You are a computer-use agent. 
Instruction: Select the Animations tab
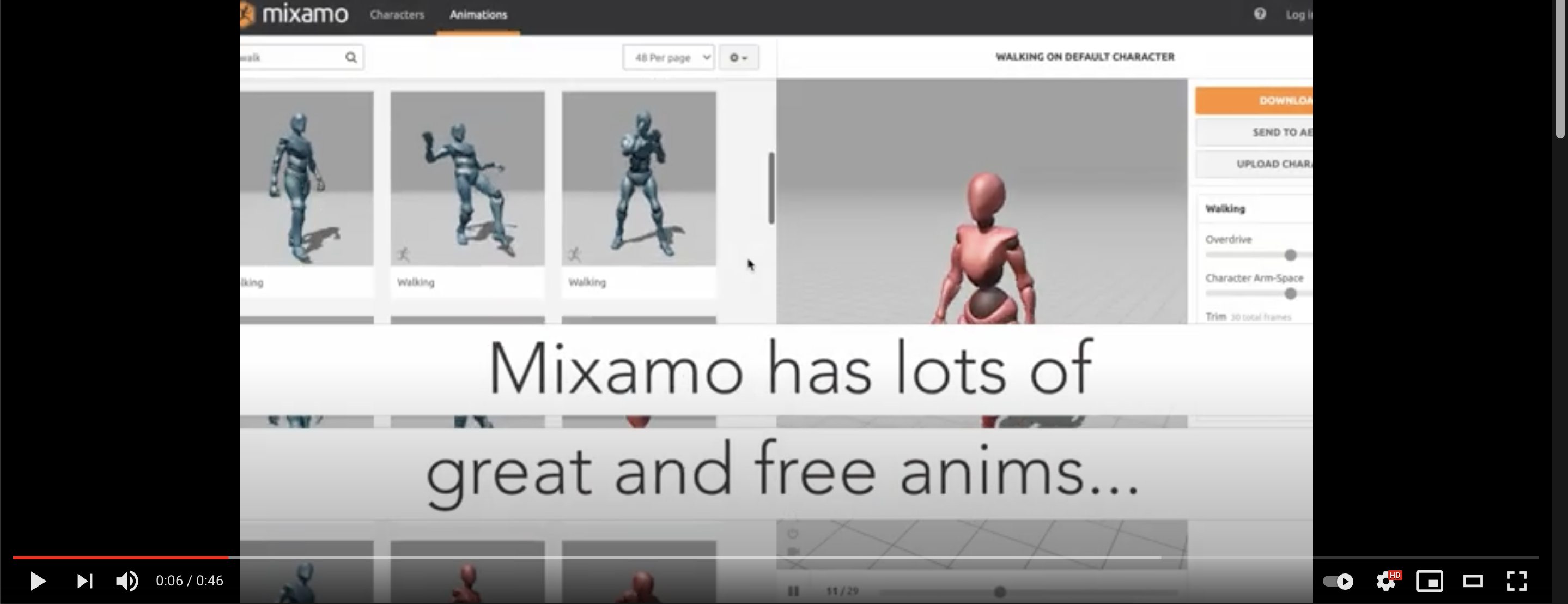478,15
